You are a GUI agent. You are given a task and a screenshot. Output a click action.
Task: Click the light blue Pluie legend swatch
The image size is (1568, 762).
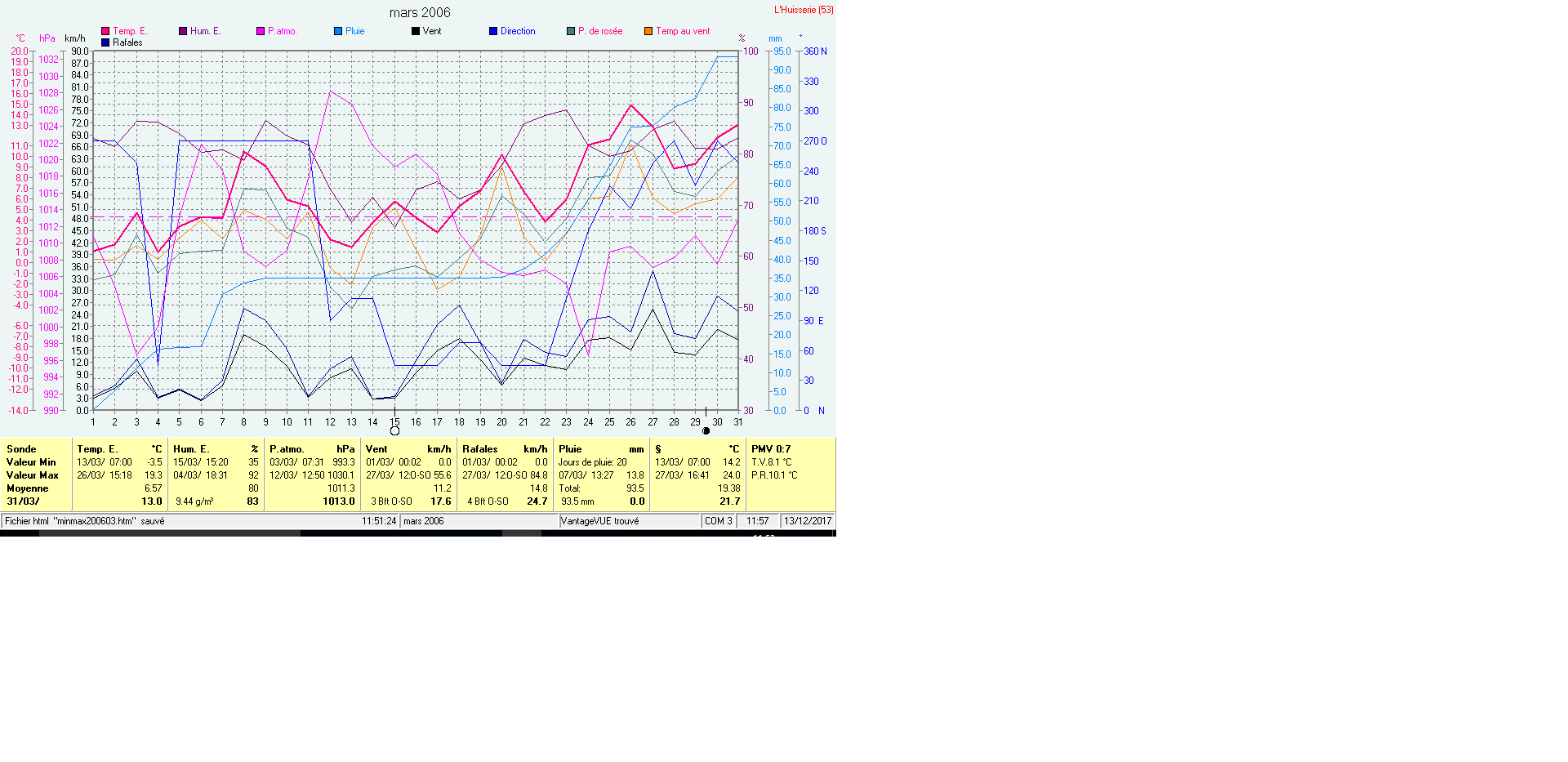point(338,31)
